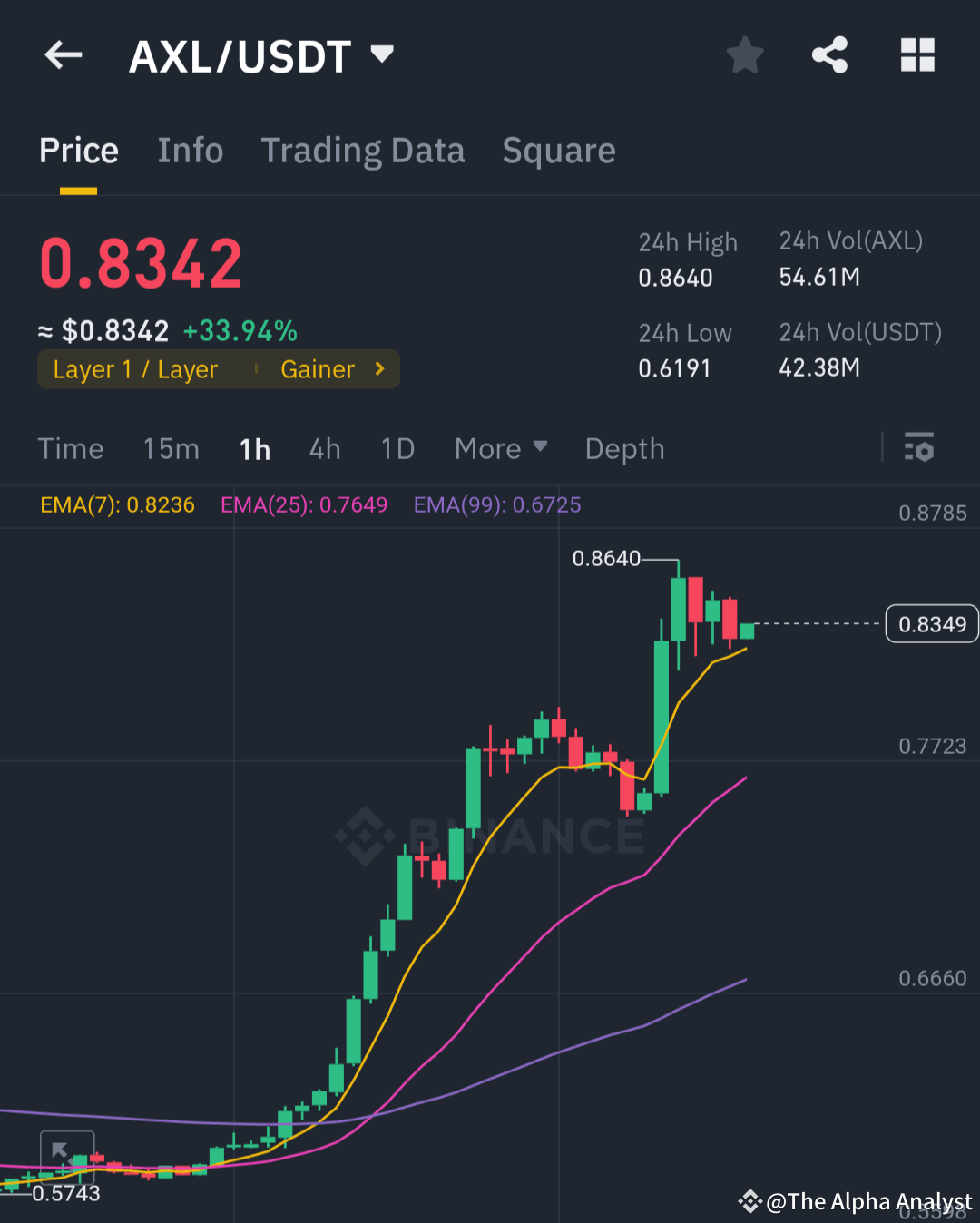Viewport: 980px width, 1223px height.
Task: Open the share options icon
Action: click(x=828, y=54)
